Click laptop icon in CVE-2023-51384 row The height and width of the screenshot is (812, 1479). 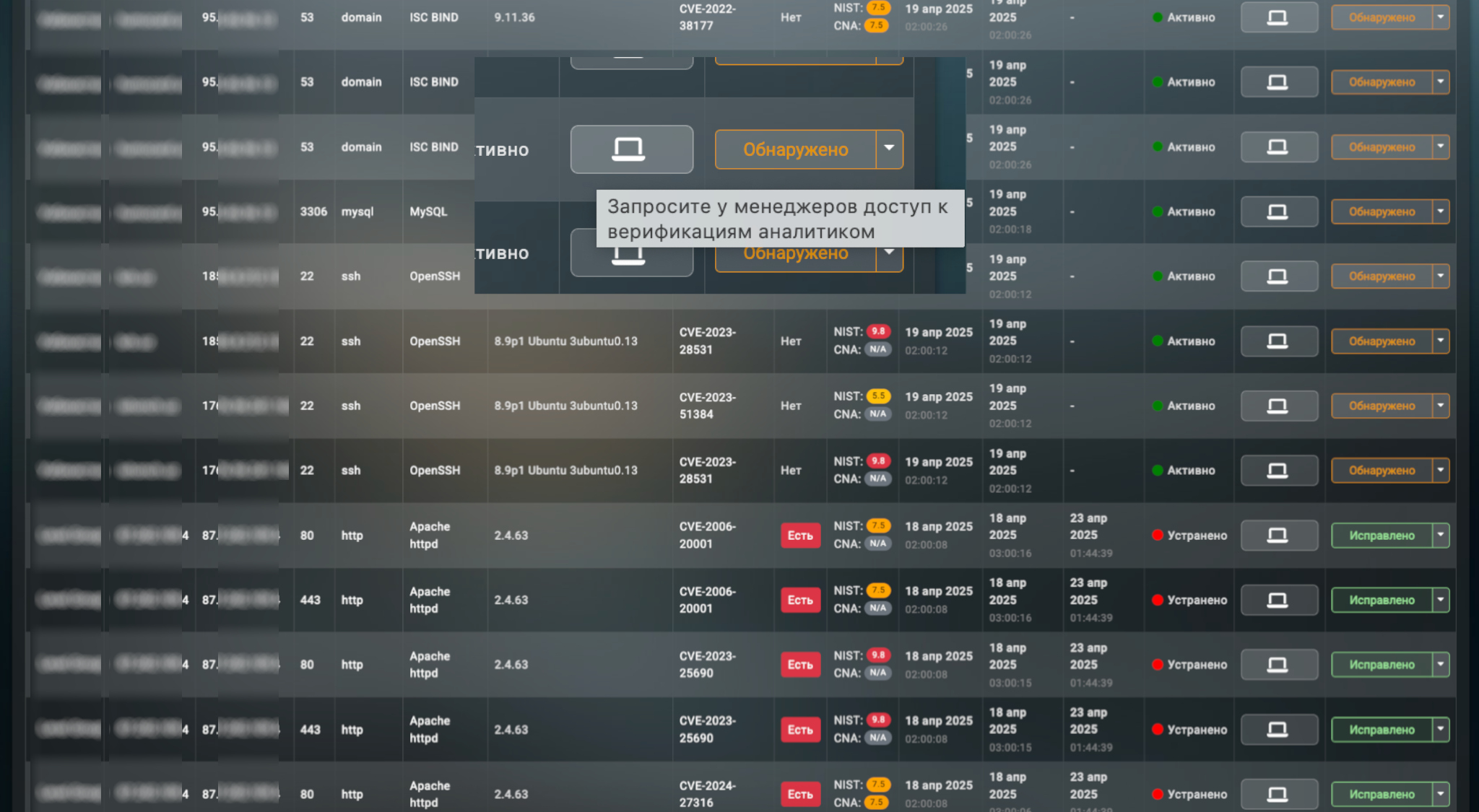[1278, 406]
